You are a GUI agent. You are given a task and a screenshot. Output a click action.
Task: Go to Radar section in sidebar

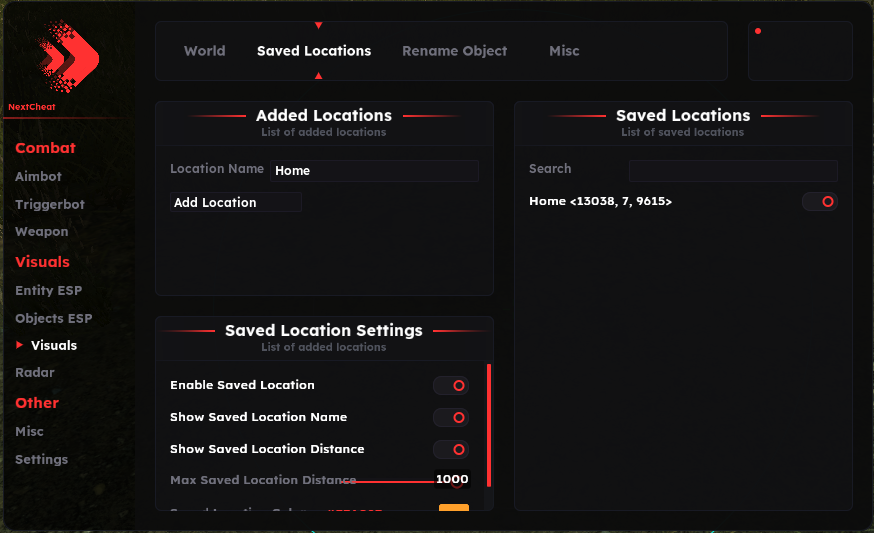(35, 372)
